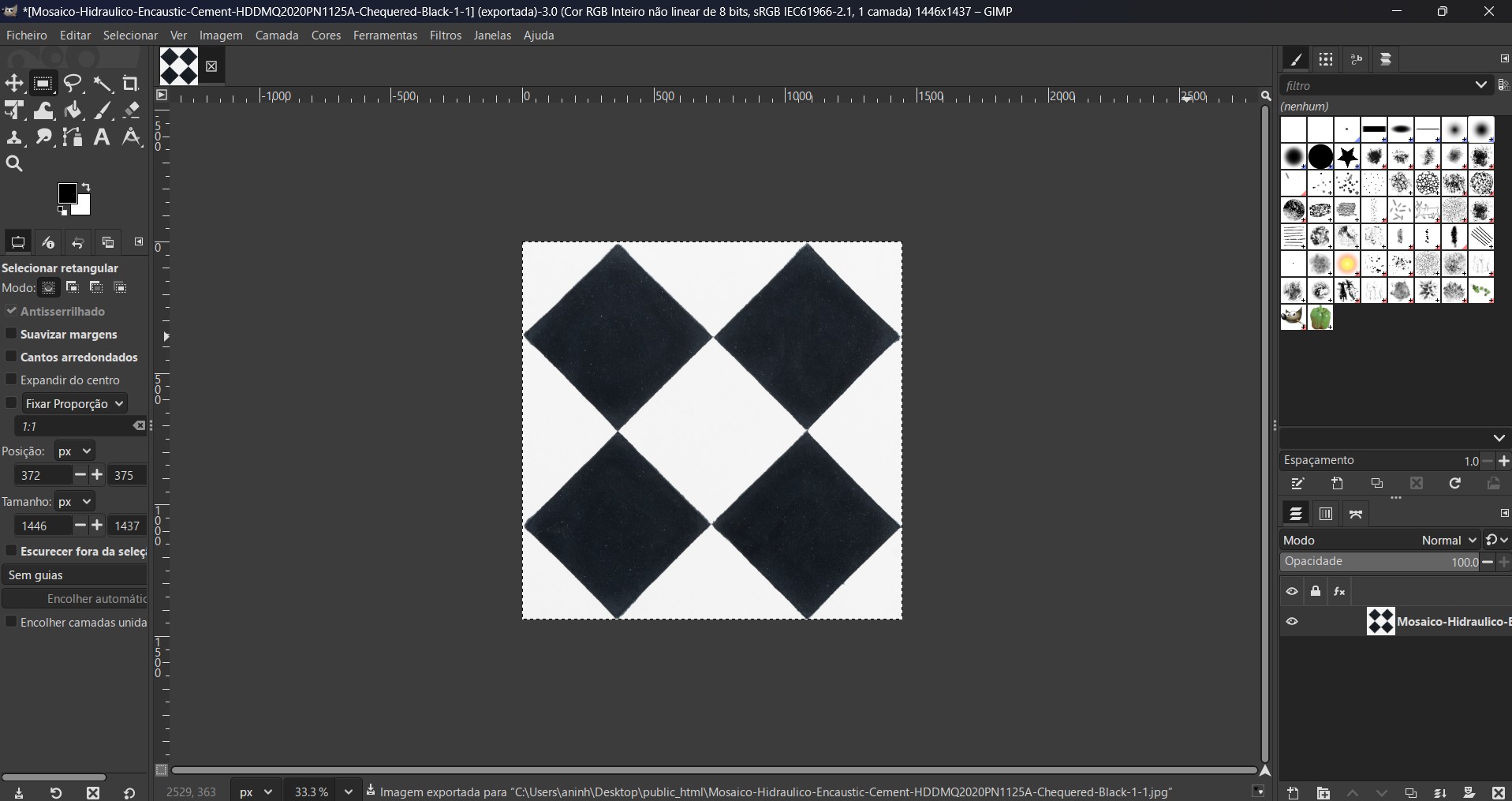Select the Bucket Fill tool
The height and width of the screenshot is (801, 1512).
coord(73,110)
